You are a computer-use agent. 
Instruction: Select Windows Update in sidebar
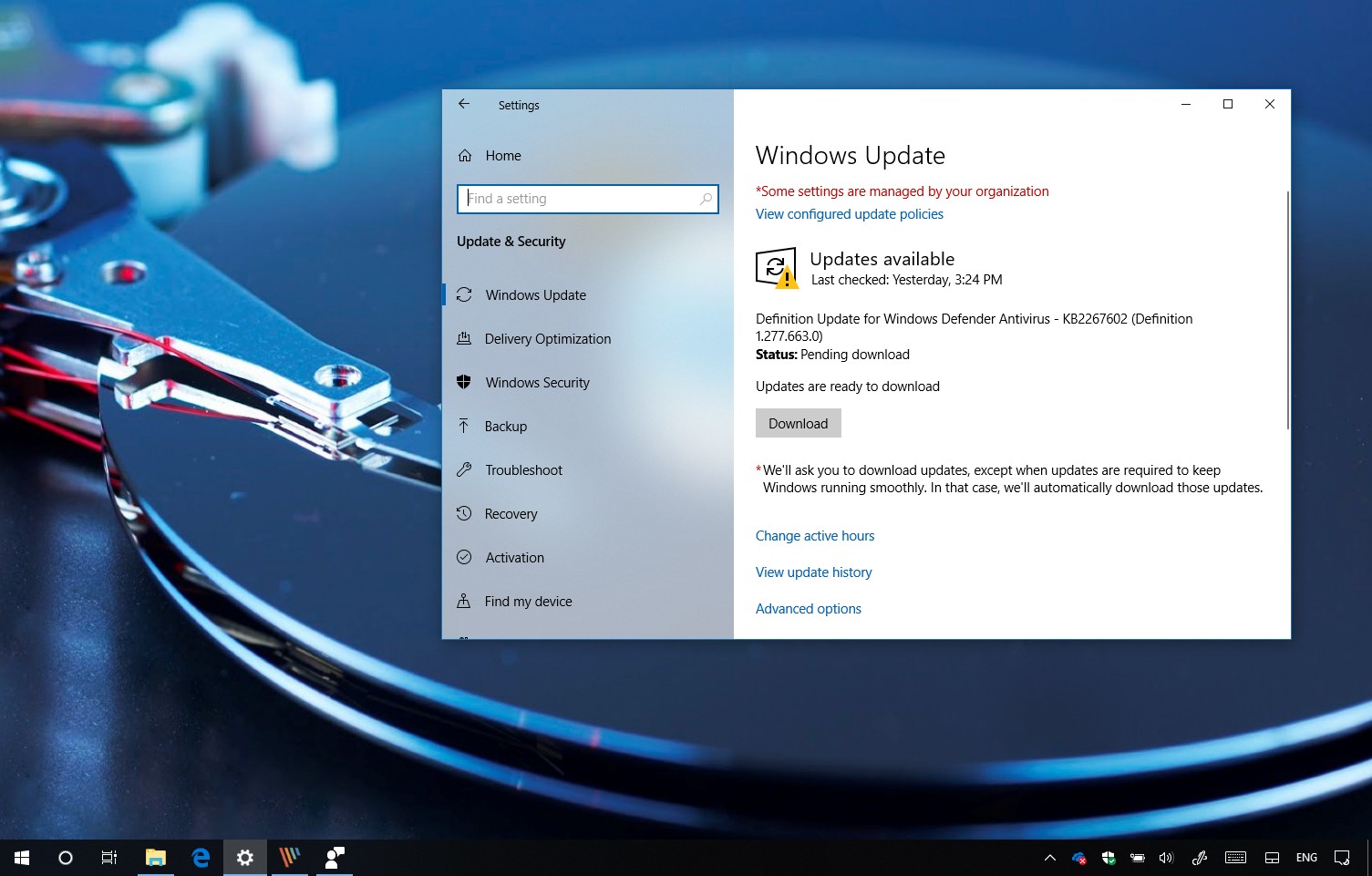[x=588, y=294]
